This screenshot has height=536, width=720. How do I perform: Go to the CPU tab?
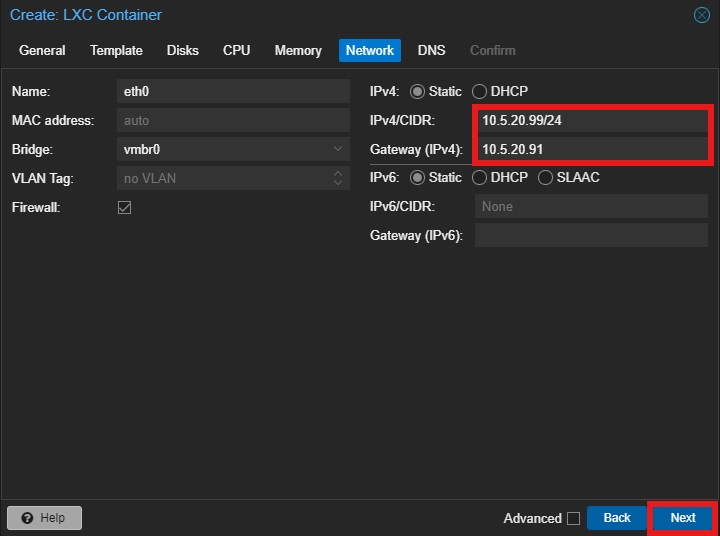pos(237,50)
